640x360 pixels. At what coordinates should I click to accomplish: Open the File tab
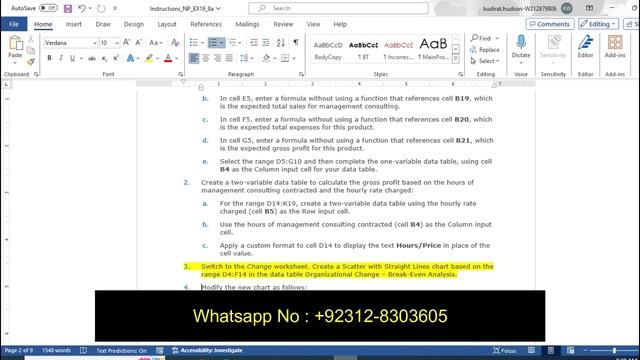click(x=14, y=24)
